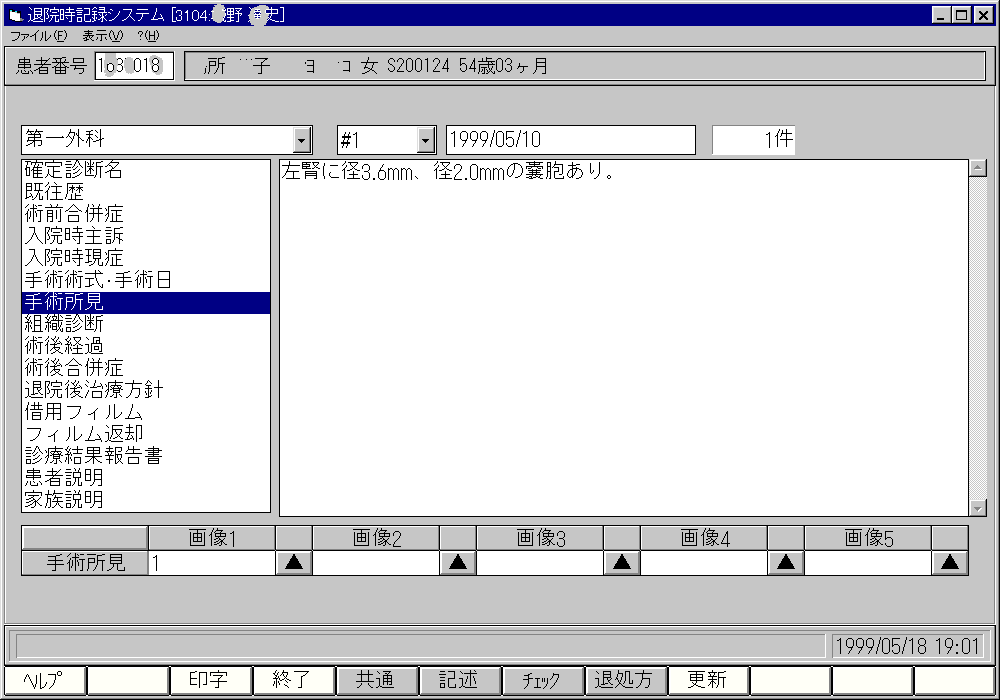
Task: Select 確定診断名 in the section list
Action: click(x=74, y=170)
